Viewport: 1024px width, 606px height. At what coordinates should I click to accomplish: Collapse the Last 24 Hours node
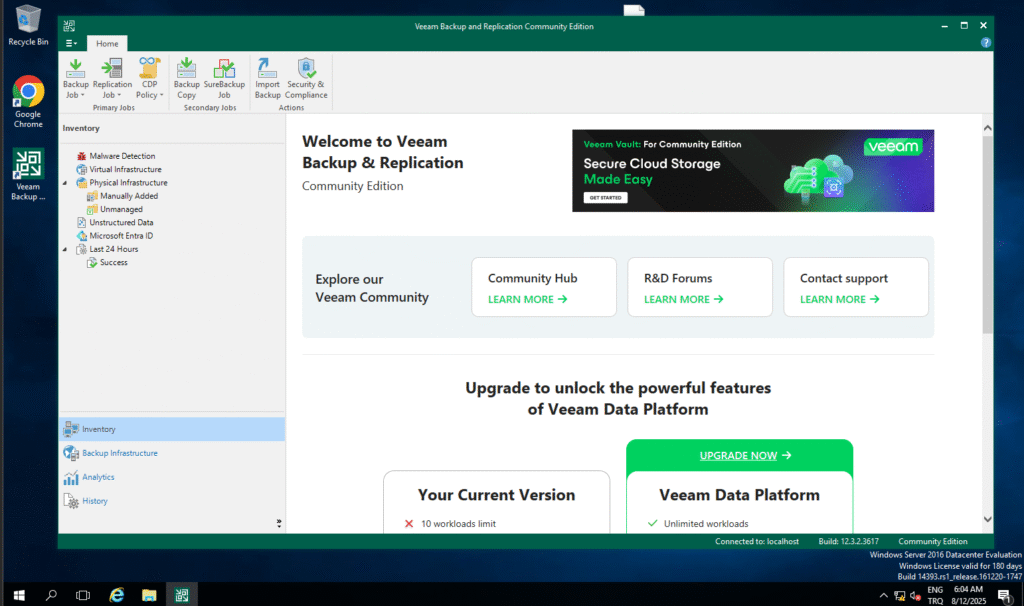pyautogui.click(x=65, y=249)
